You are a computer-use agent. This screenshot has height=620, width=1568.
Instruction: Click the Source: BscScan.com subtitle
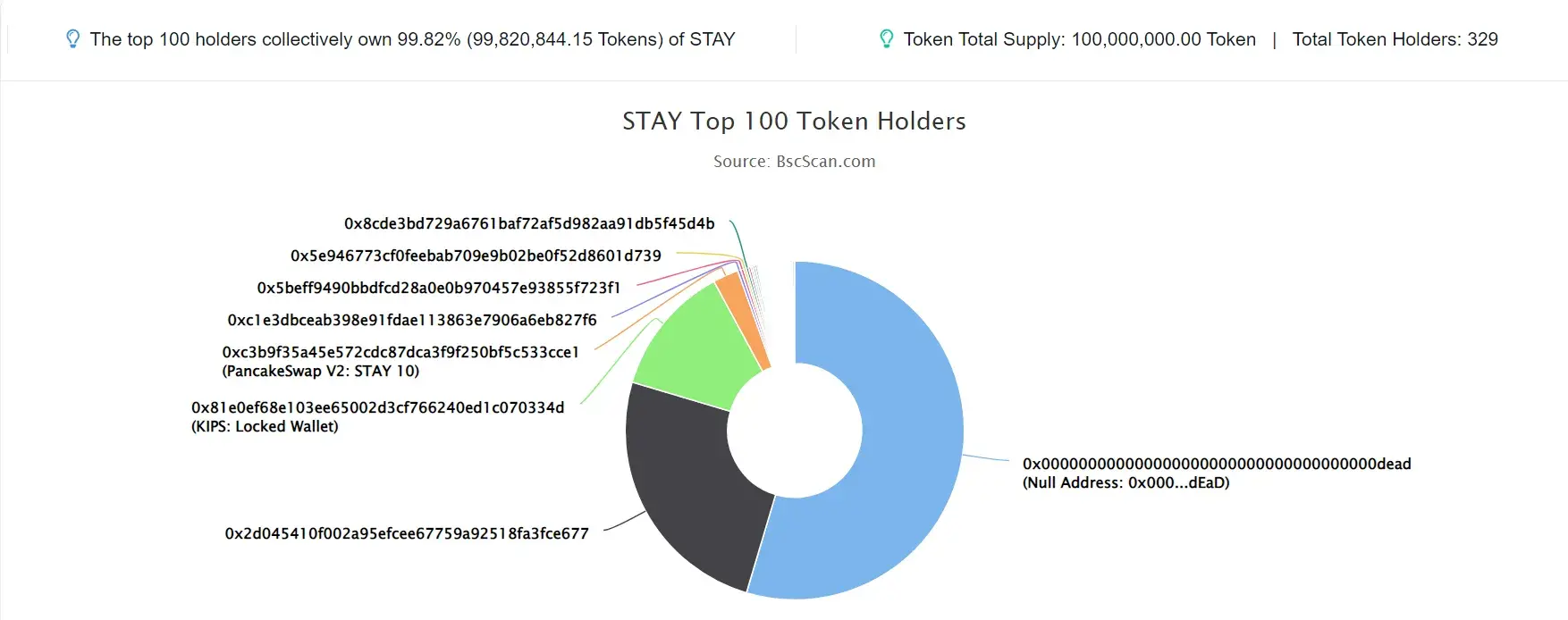click(794, 162)
